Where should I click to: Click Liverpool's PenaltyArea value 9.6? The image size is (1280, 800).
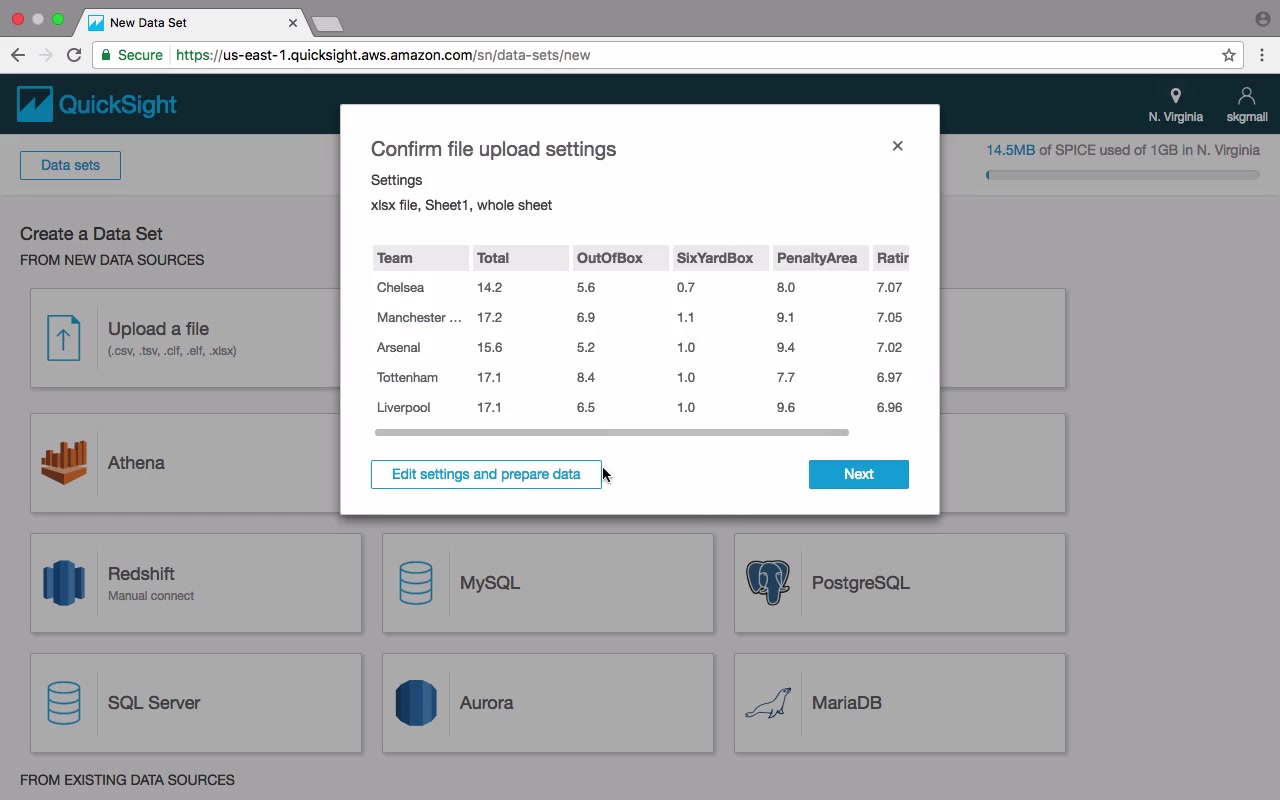[786, 407]
